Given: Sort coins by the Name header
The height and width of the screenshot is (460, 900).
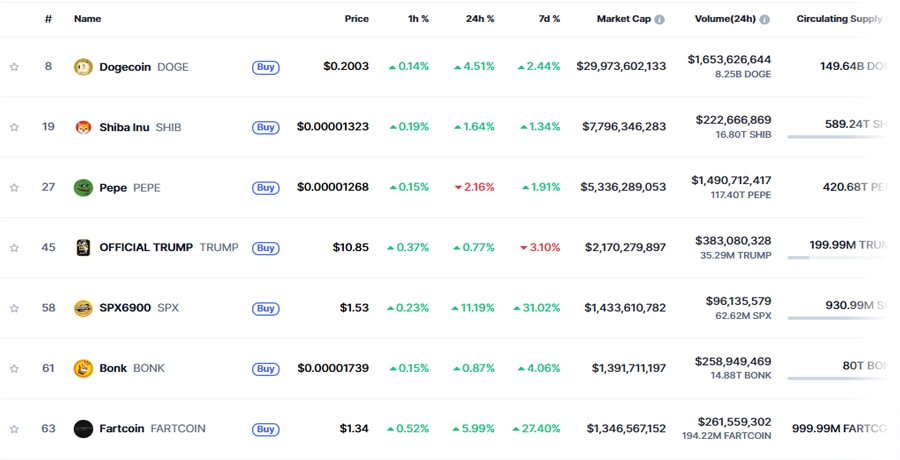Looking at the screenshot, I should pos(87,19).
